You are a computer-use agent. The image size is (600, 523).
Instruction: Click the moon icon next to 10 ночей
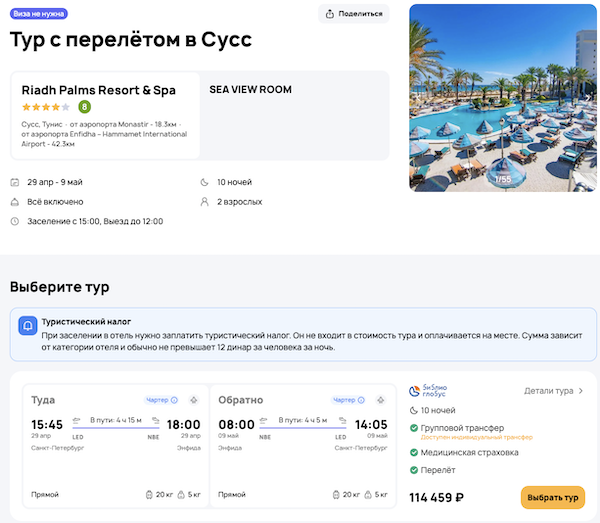coord(205,182)
